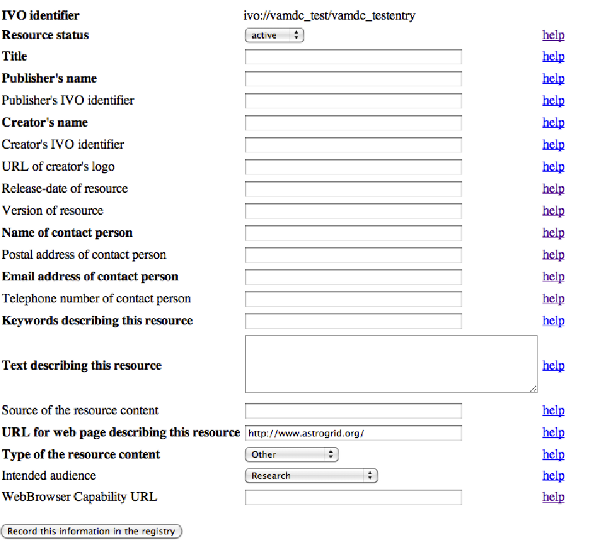The width and height of the screenshot is (600, 546).
Task: Click the Title input field
Action: coord(353,57)
